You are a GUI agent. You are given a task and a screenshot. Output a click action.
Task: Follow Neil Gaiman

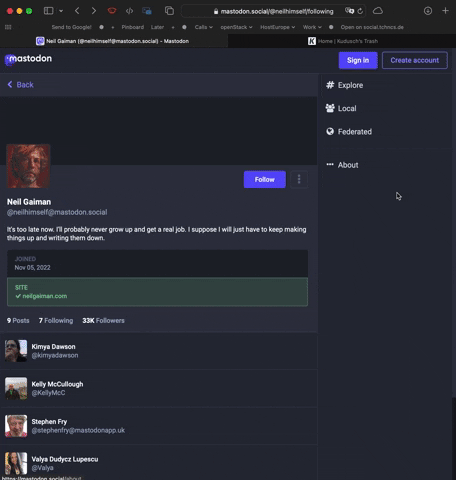pyautogui.click(x=265, y=179)
